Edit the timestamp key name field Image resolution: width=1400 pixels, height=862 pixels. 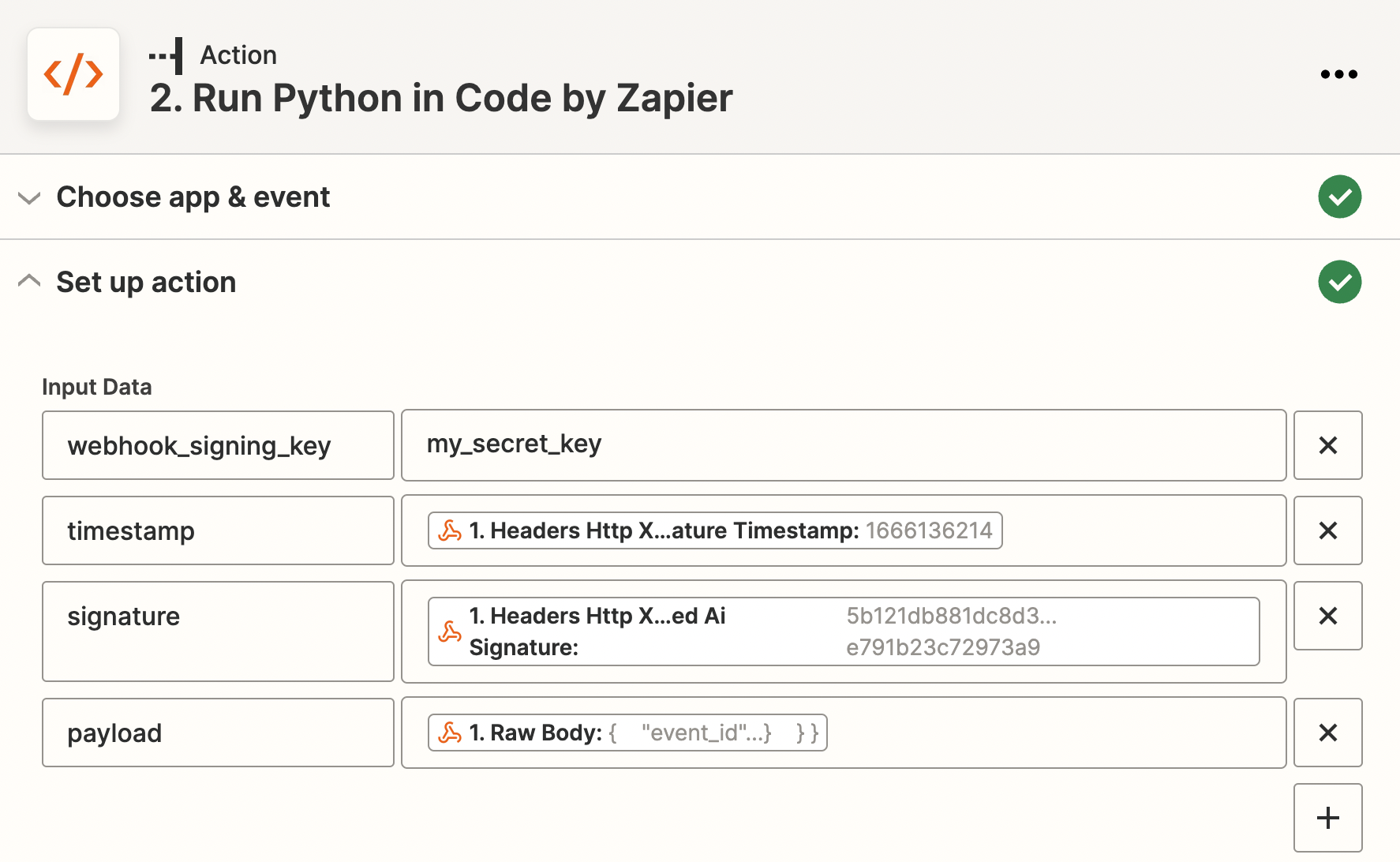click(218, 530)
